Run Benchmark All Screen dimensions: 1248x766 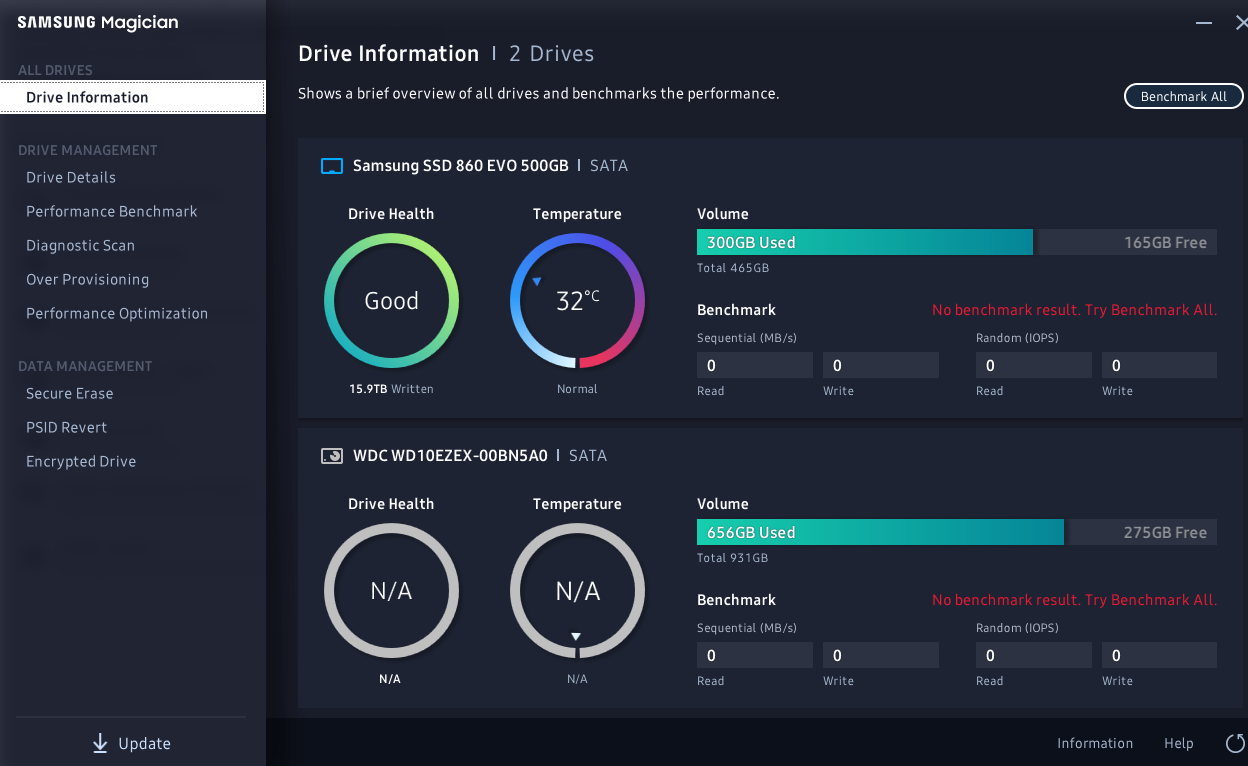coord(1183,96)
